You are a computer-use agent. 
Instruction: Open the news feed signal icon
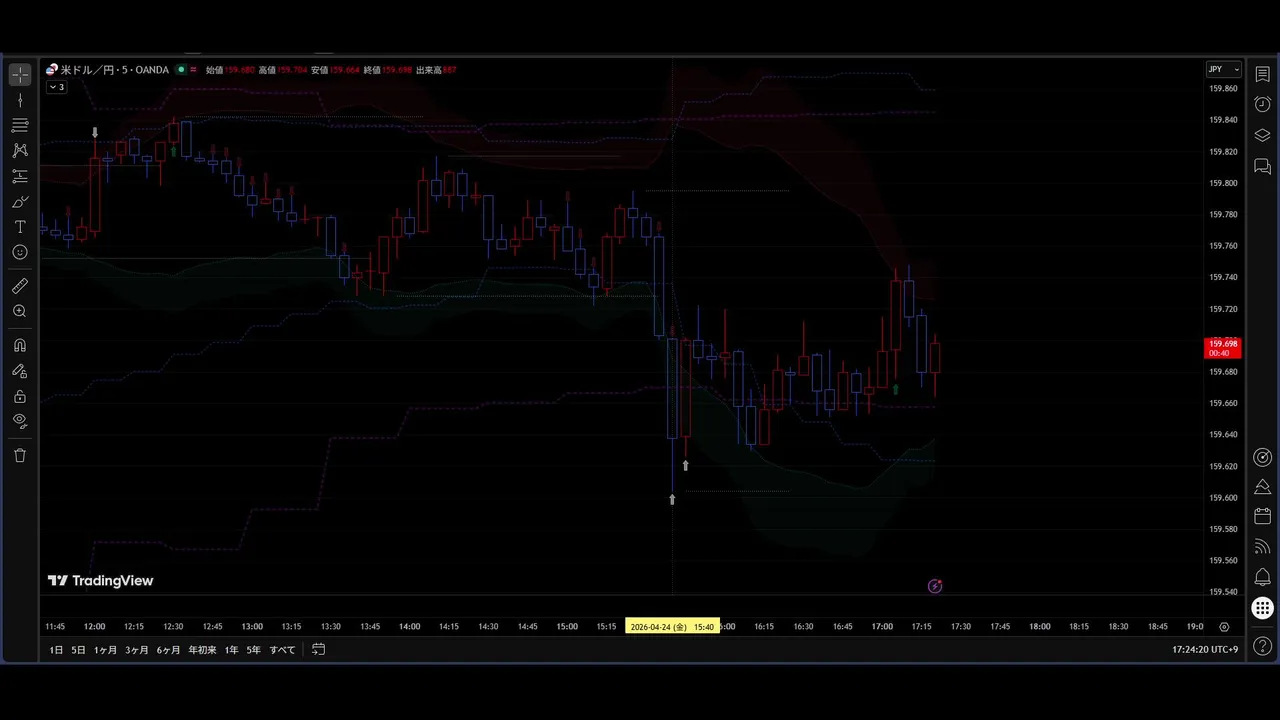click(1262, 547)
